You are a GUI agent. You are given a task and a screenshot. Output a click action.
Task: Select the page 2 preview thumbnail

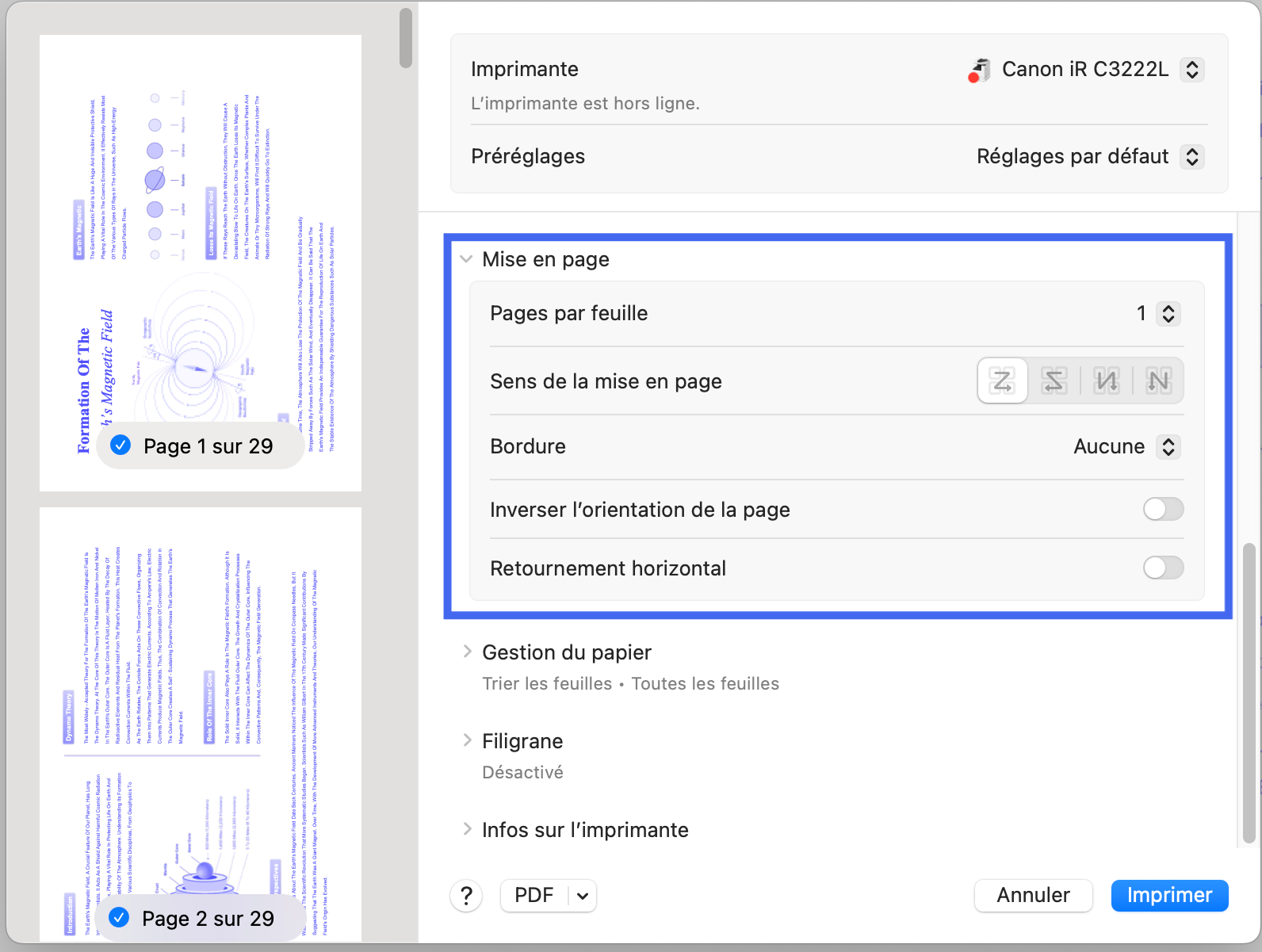pyautogui.click(x=201, y=725)
